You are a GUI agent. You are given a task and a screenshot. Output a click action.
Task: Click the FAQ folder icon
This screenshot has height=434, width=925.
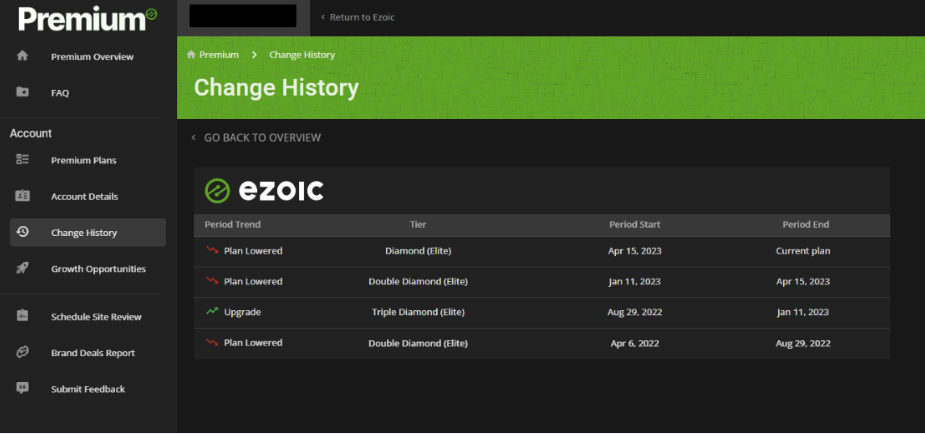coord(22,92)
